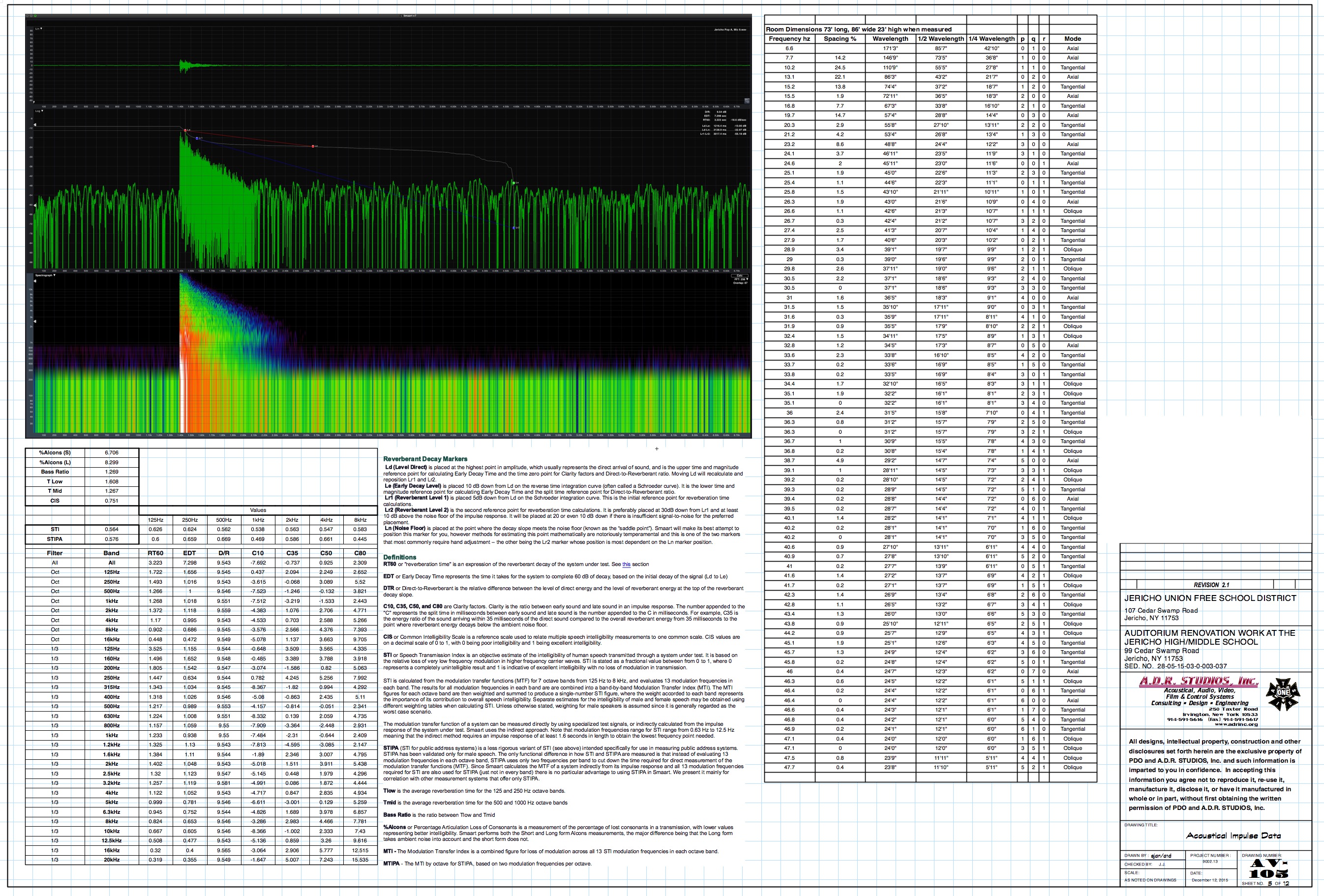Click the 'T Mid' row label
The height and width of the screenshot is (896, 1324).
click(x=55, y=491)
